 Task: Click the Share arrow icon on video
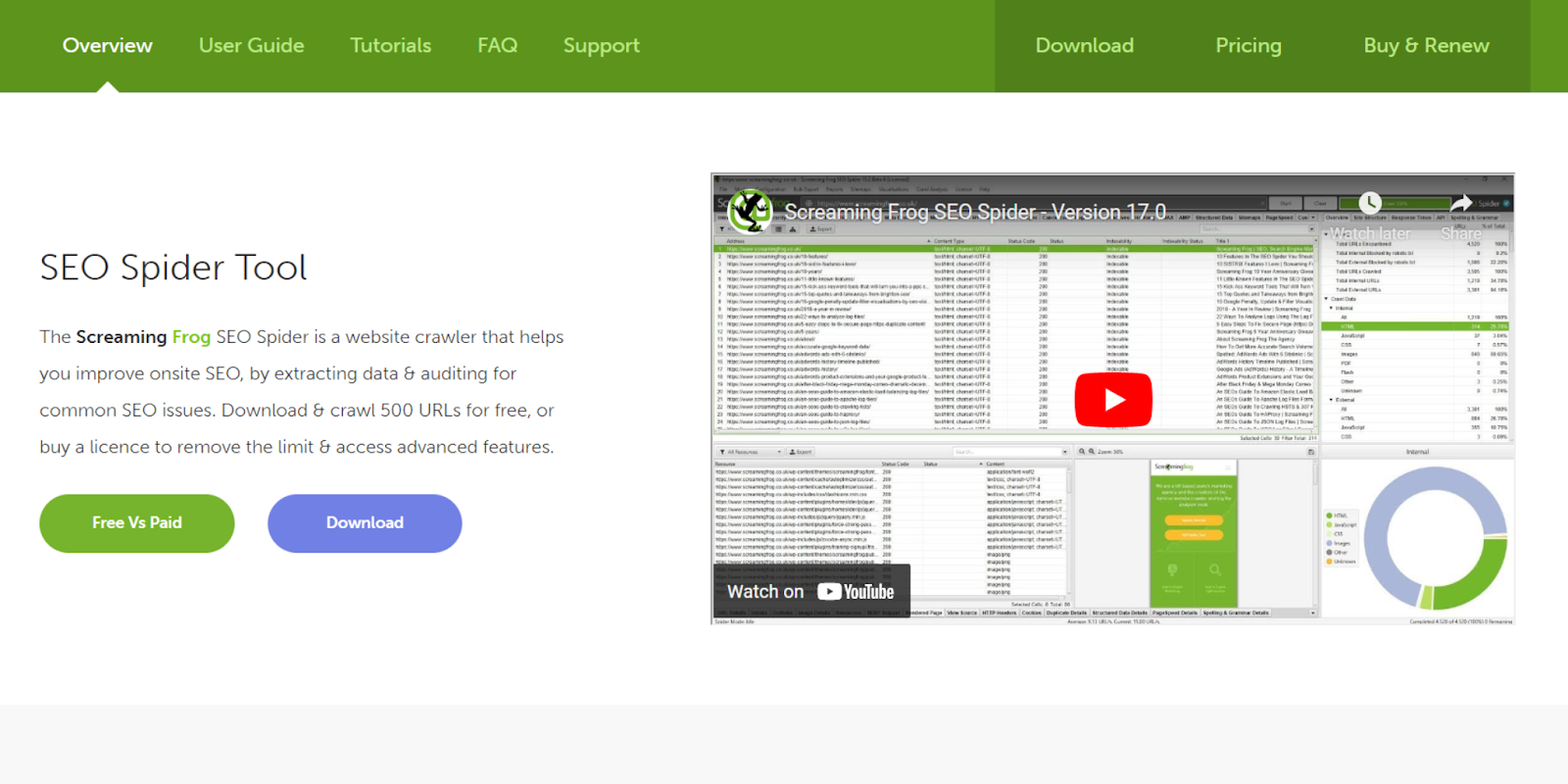[1461, 203]
